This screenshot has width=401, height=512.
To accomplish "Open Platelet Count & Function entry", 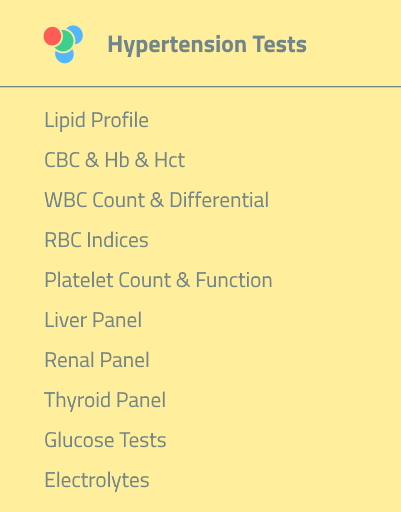I will pos(158,280).
